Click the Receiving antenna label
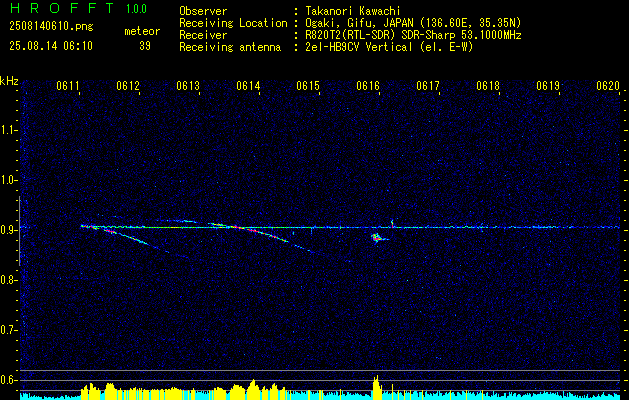Viewport: 629px width, 400px height. pyautogui.click(x=230, y=47)
